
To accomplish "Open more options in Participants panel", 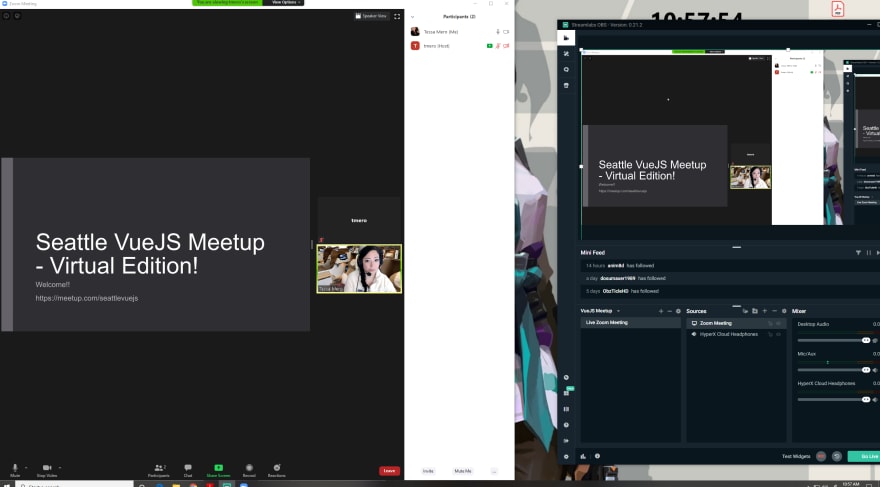I will pos(494,471).
